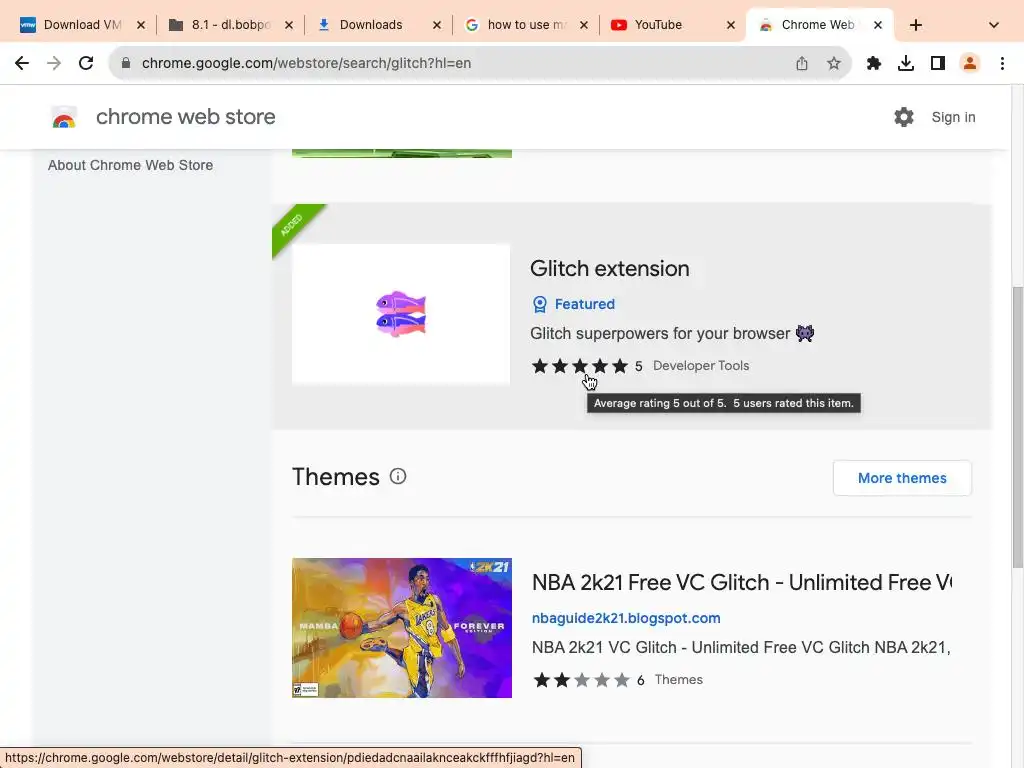The width and height of the screenshot is (1024, 768).
Task: Switch to the 8.1 - dl.bobpo tab
Action: (x=229, y=25)
